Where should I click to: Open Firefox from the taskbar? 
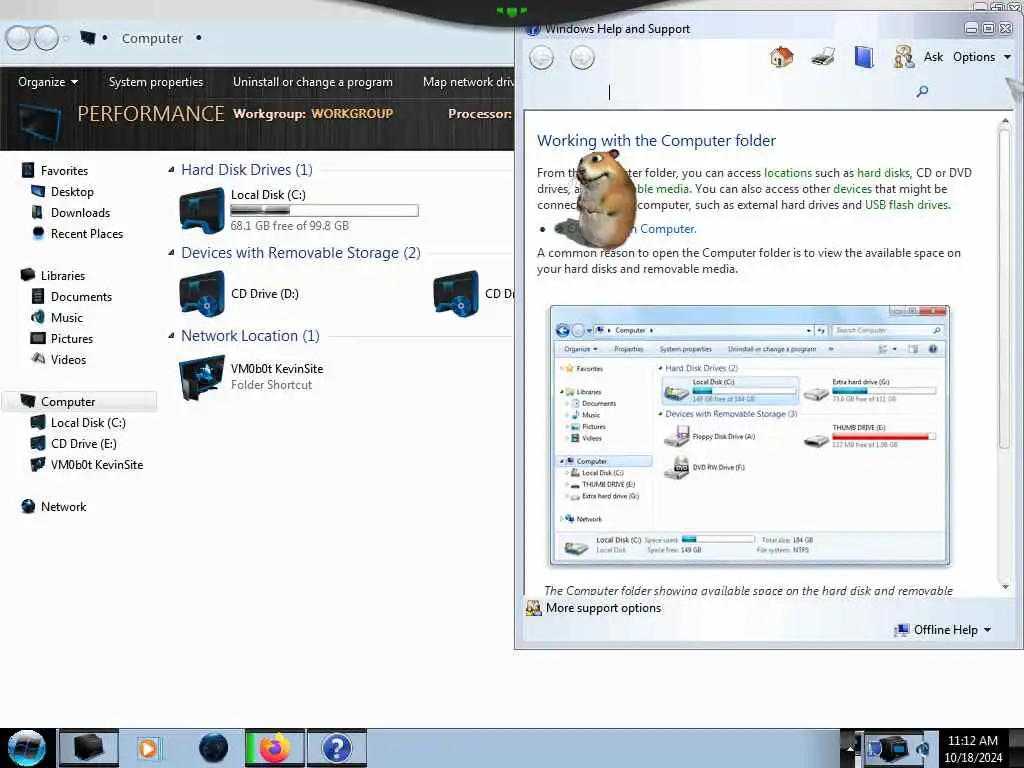(274, 748)
